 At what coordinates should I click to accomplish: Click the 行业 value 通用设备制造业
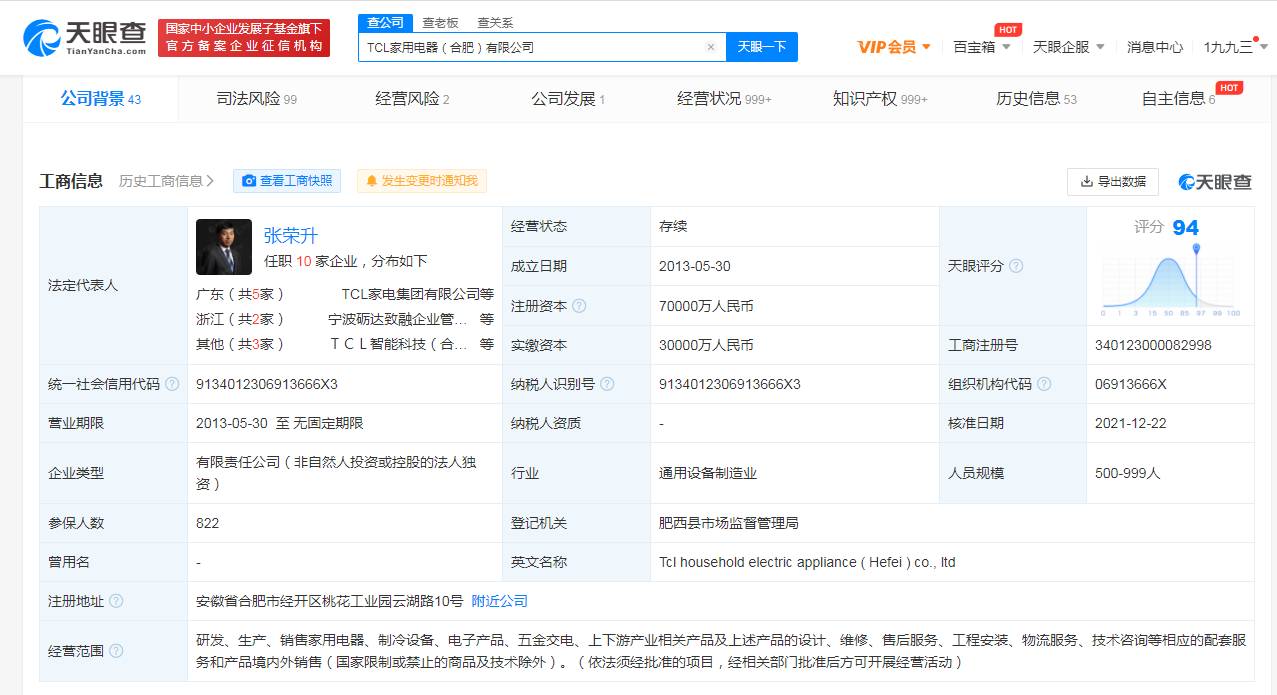pos(708,473)
